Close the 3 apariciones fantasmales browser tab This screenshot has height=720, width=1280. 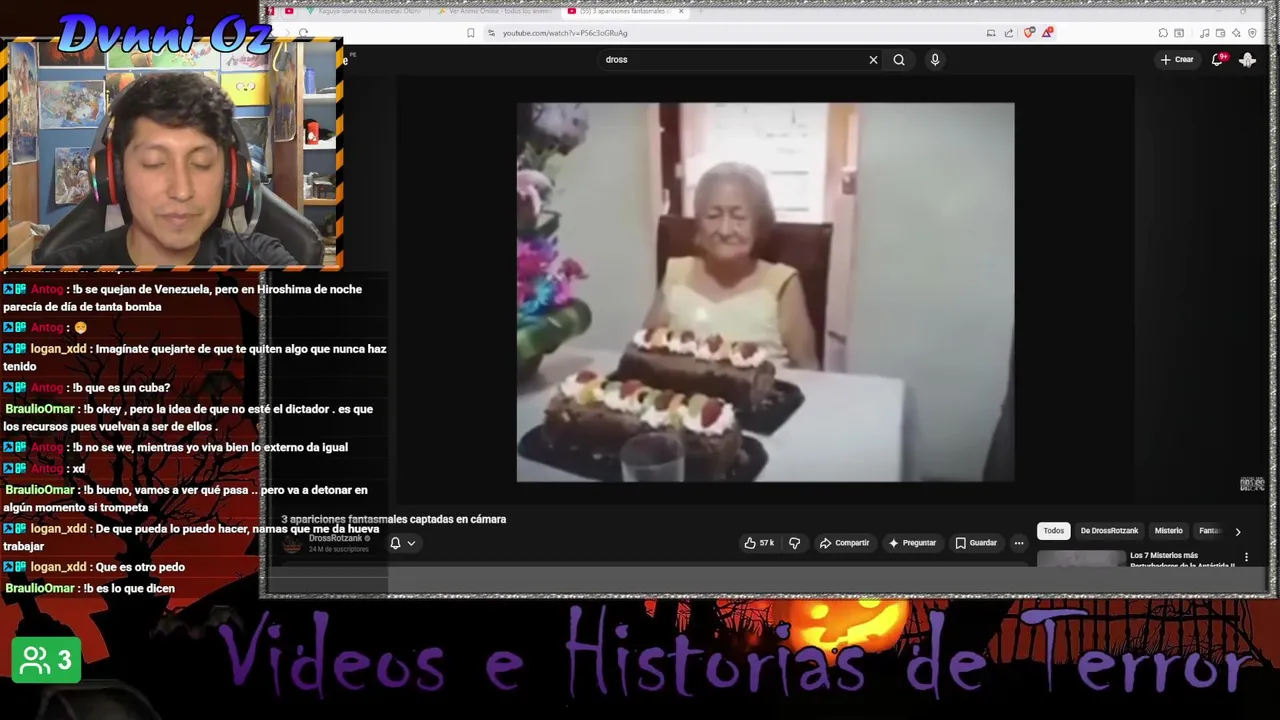[x=681, y=11]
